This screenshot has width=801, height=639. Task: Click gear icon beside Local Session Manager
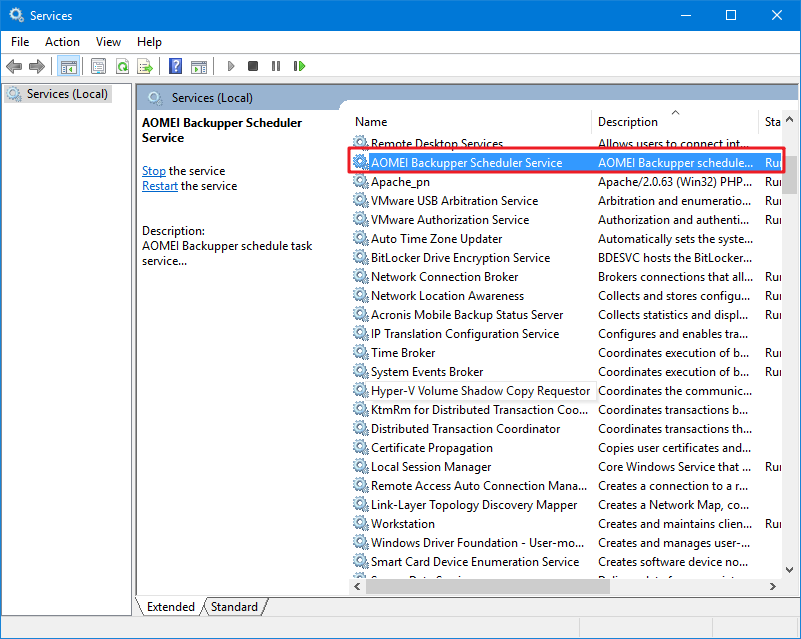361,466
